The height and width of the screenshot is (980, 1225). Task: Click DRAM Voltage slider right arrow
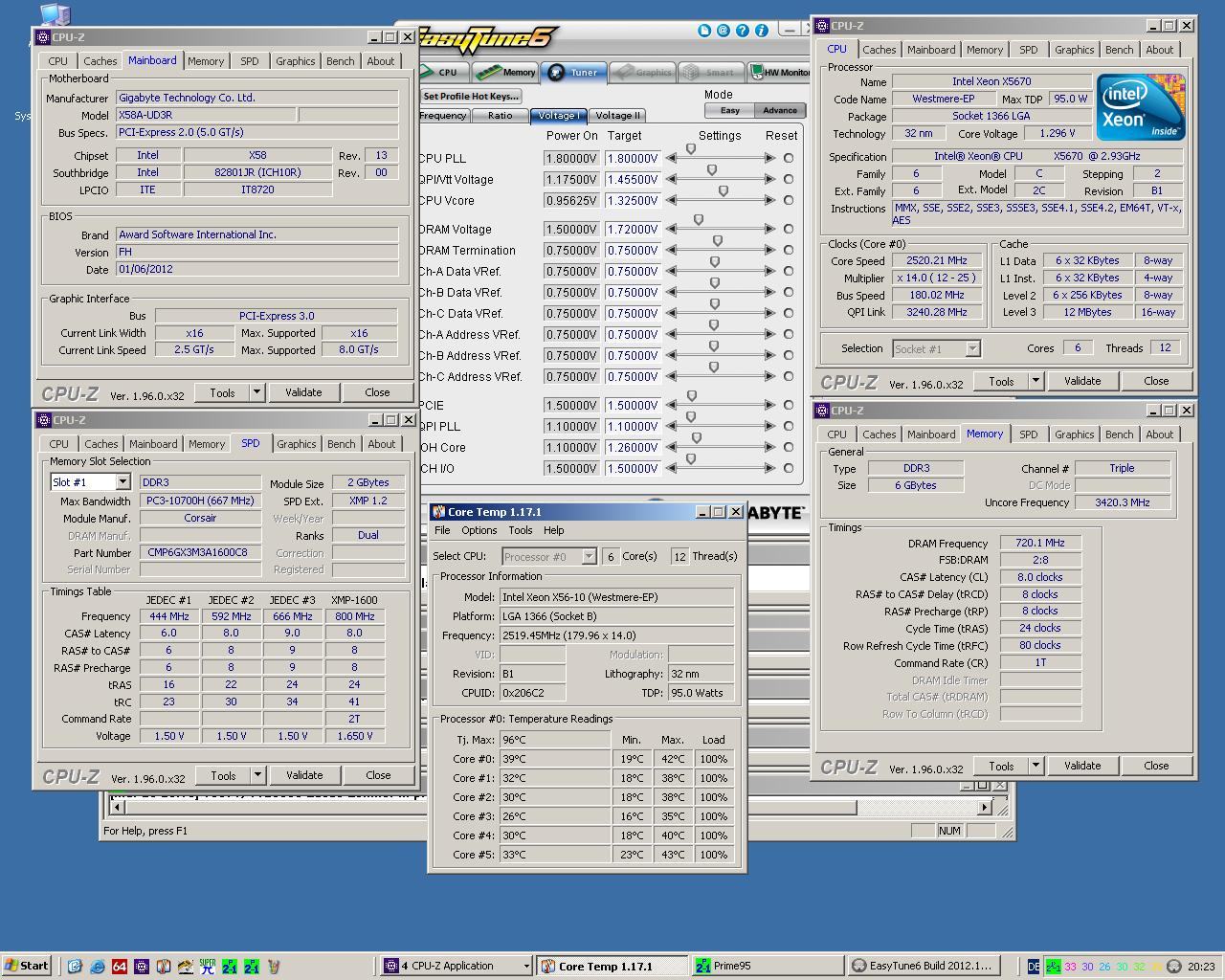770,230
